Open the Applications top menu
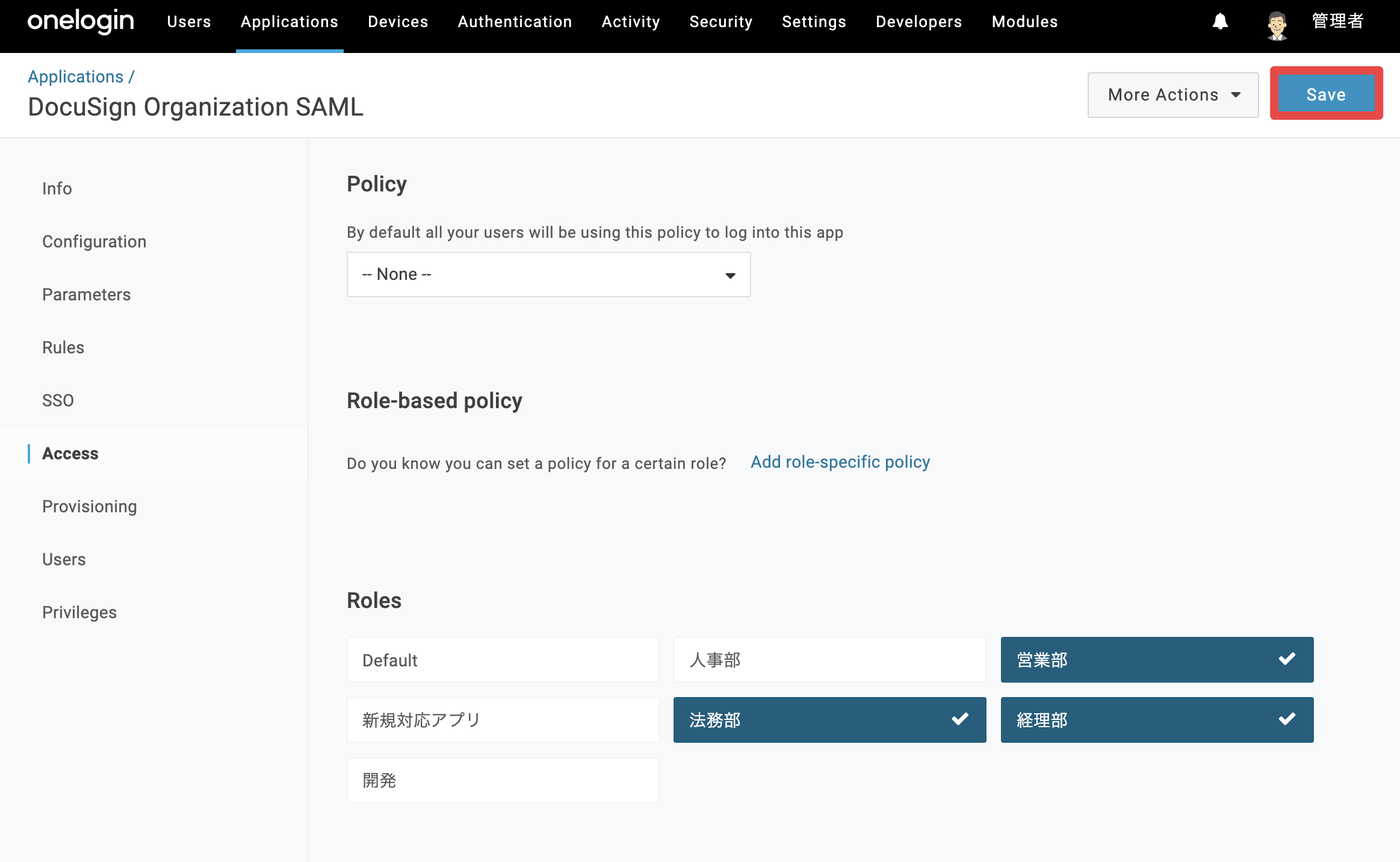 [x=290, y=22]
